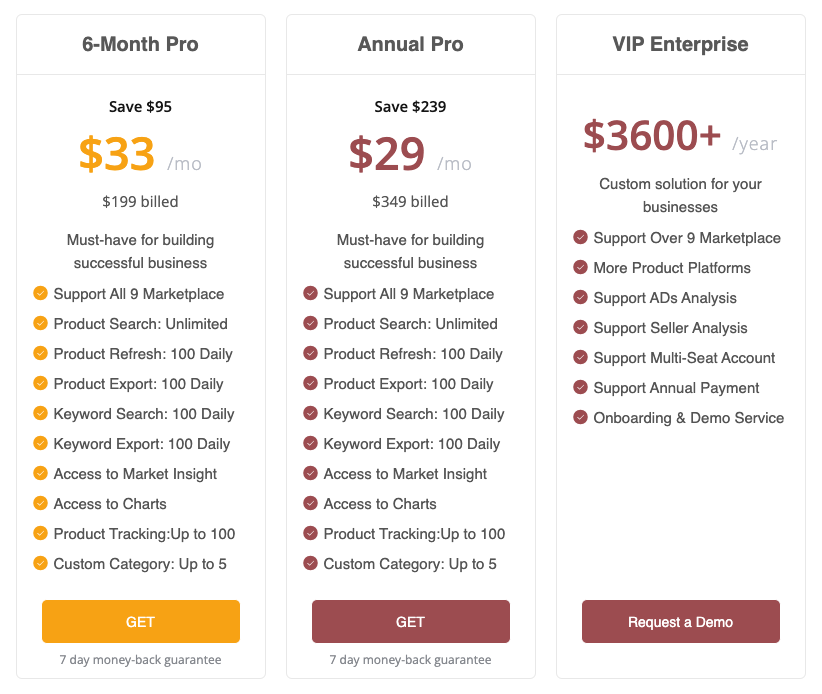Screen dimensions: 822x694
Task: Click orange check icon next to Access to Charts
Action: 40,504
